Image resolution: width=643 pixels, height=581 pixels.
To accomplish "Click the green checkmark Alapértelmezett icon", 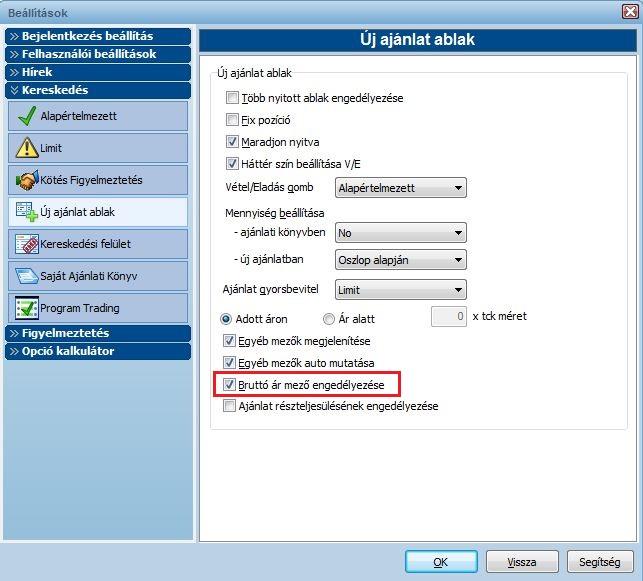I will coord(27,116).
